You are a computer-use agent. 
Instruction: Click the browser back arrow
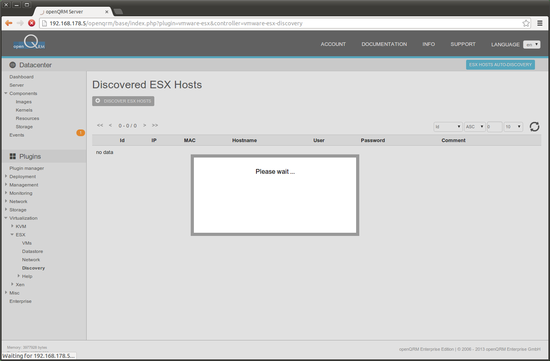(8, 23)
